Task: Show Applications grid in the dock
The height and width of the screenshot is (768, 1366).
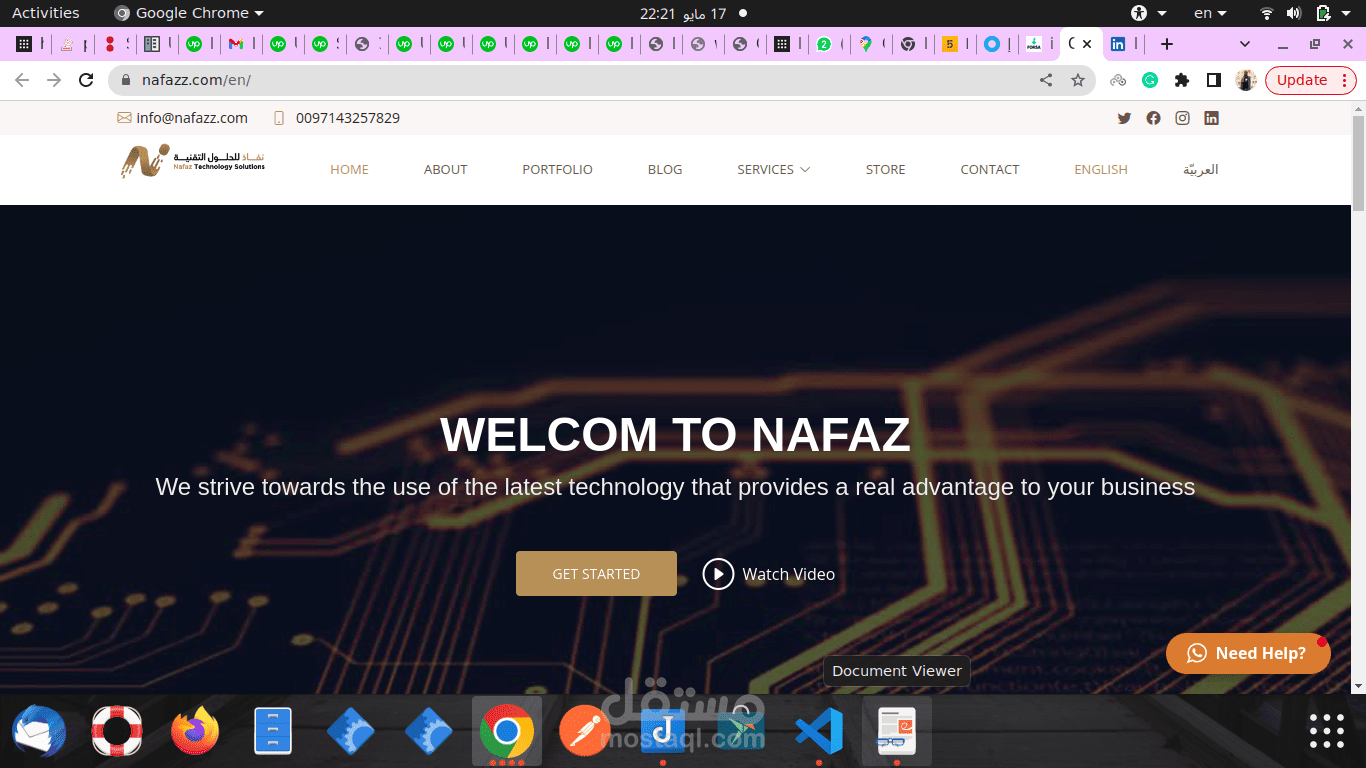Action: point(1327,731)
